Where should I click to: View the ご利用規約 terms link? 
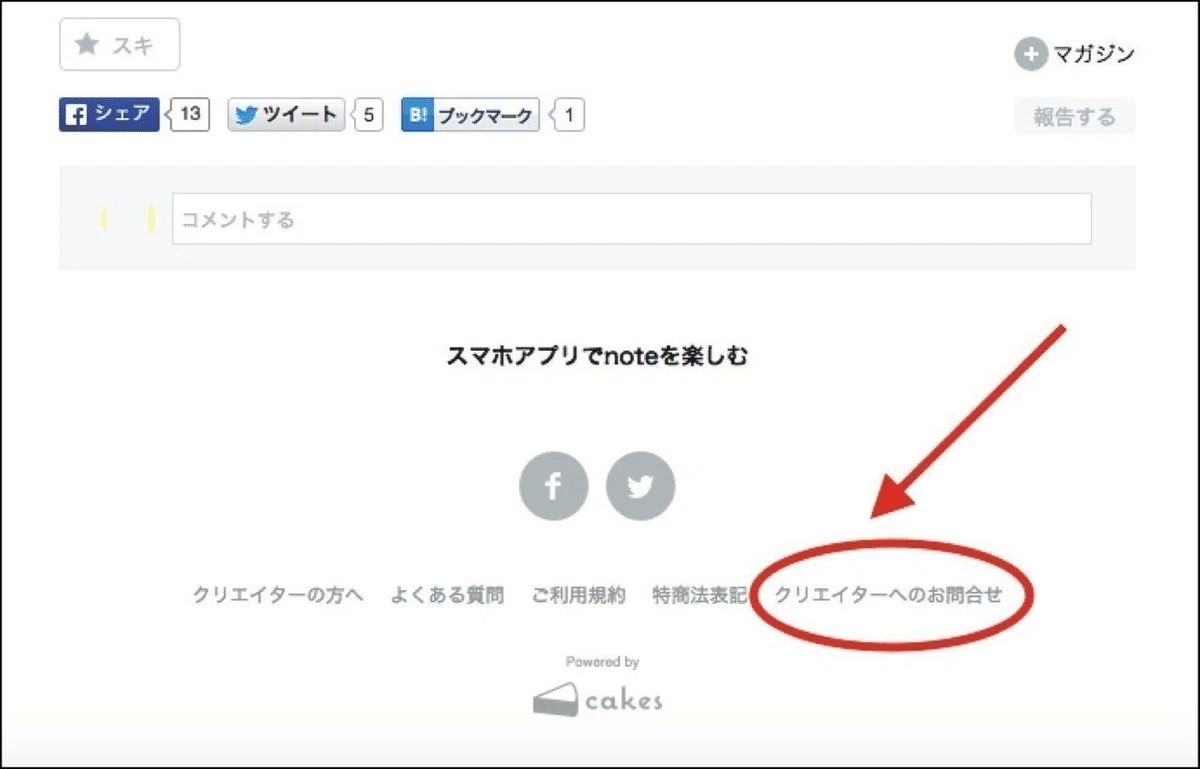coord(578,594)
